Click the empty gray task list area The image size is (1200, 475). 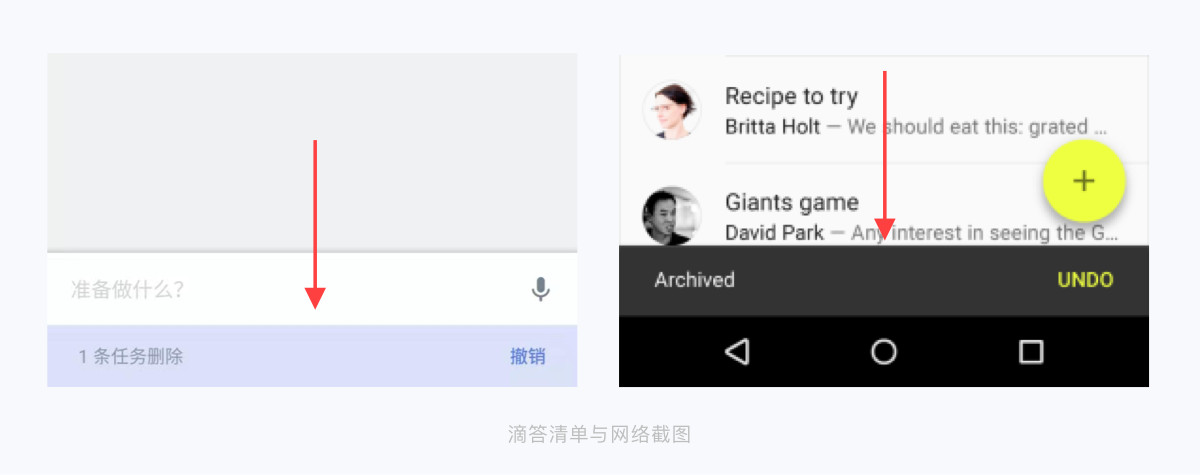pyautogui.click(x=312, y=152)
